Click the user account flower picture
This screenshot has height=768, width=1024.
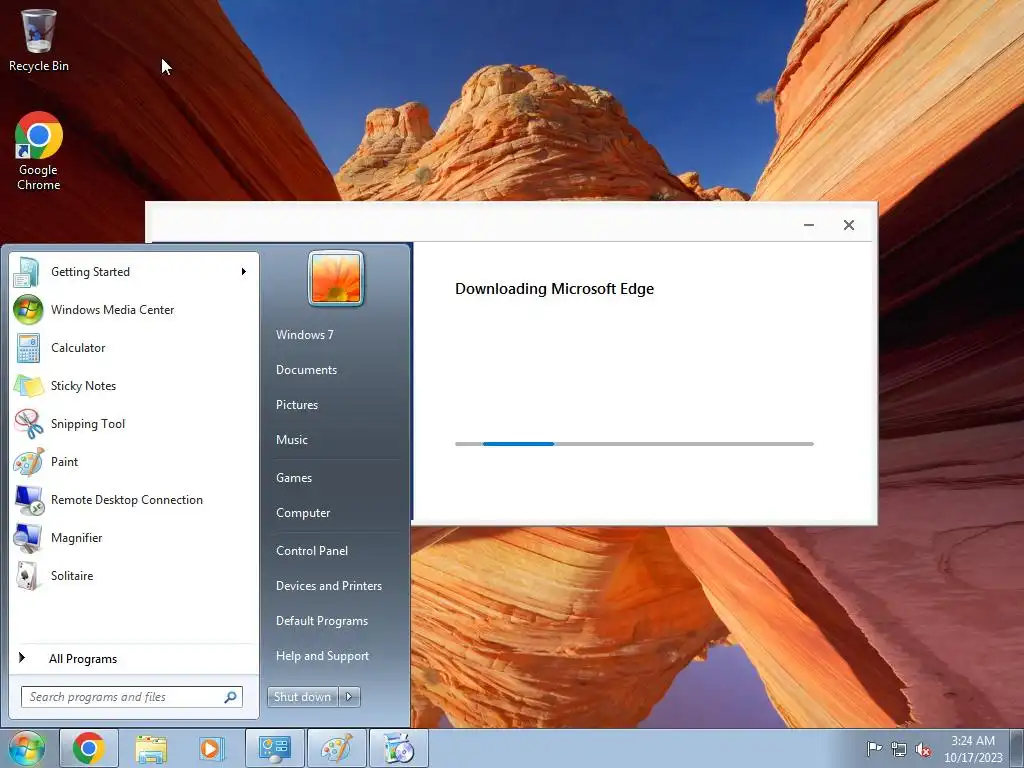click(x=336, y=278)
